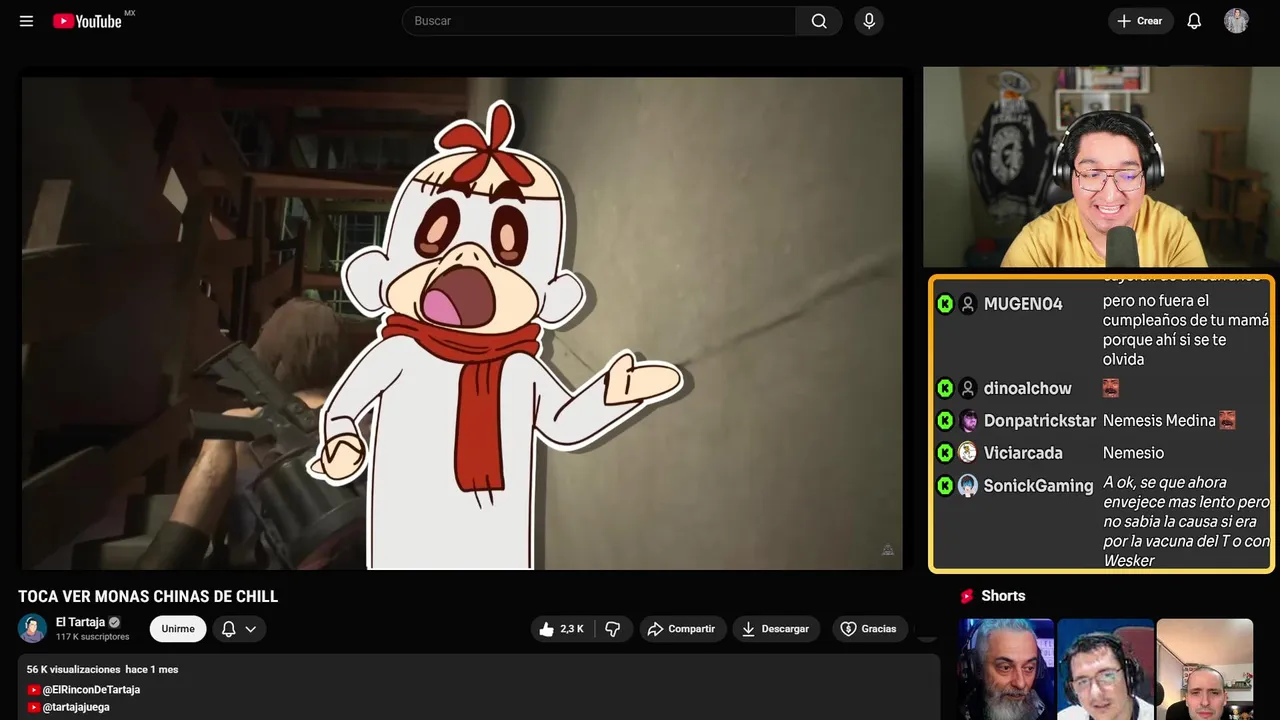This screenshot has height=720, width=1280.
Task: Click the streamer webcam overlay
Action: click(1100, 167)
